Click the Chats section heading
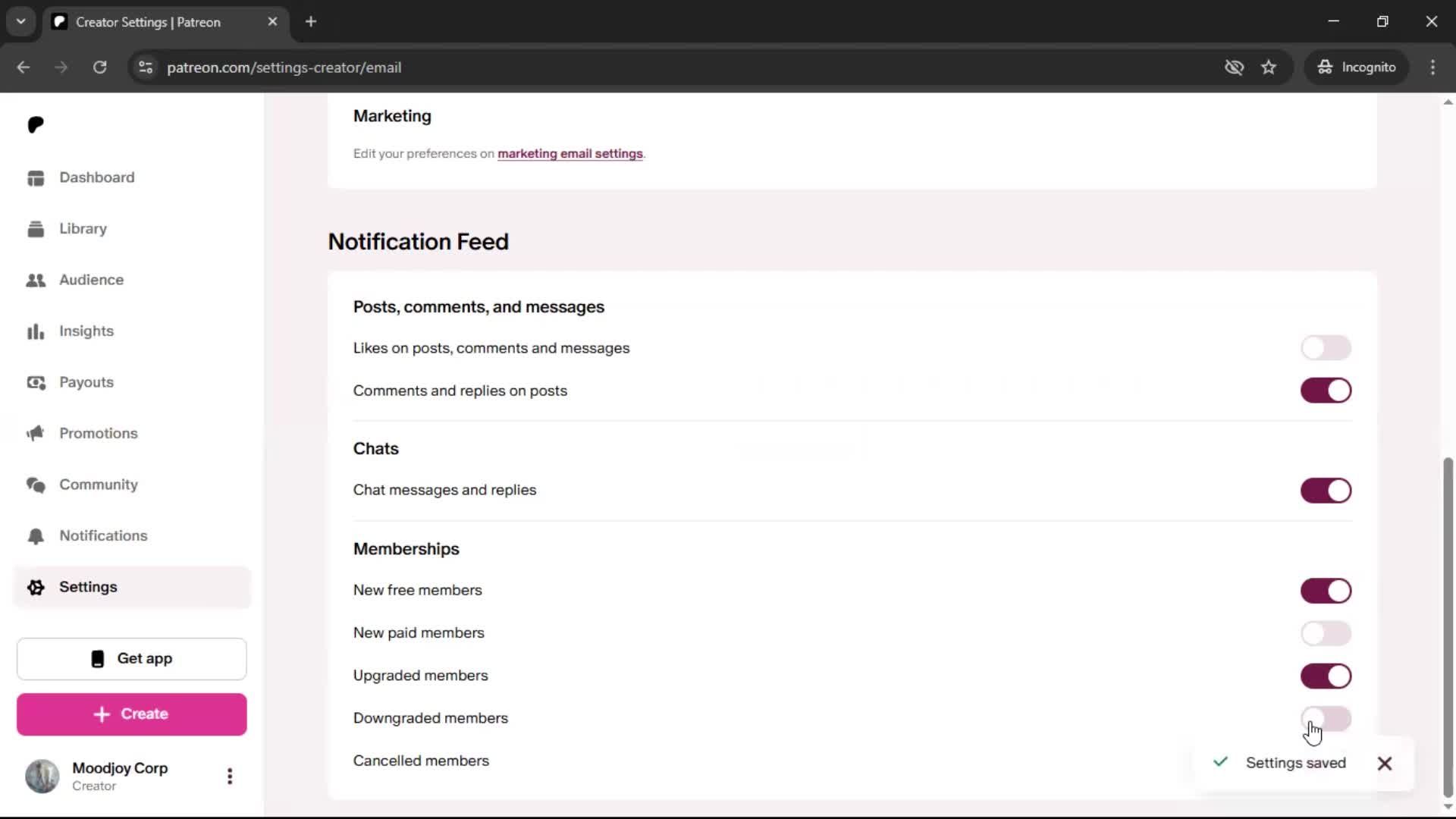This screenshot has height=819, width=1456. point(375,449)
